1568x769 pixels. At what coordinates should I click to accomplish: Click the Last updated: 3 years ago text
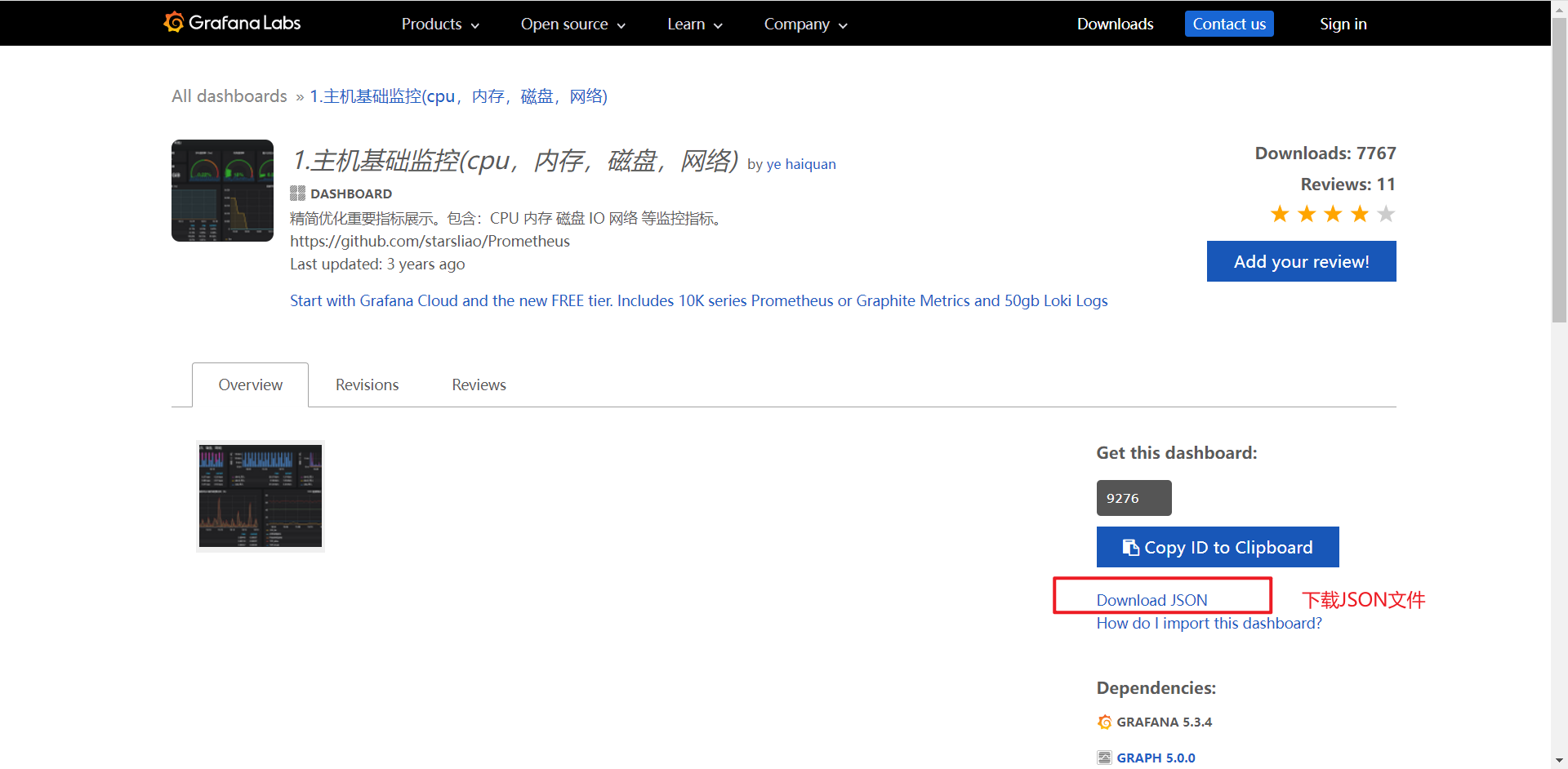point(377,264)
